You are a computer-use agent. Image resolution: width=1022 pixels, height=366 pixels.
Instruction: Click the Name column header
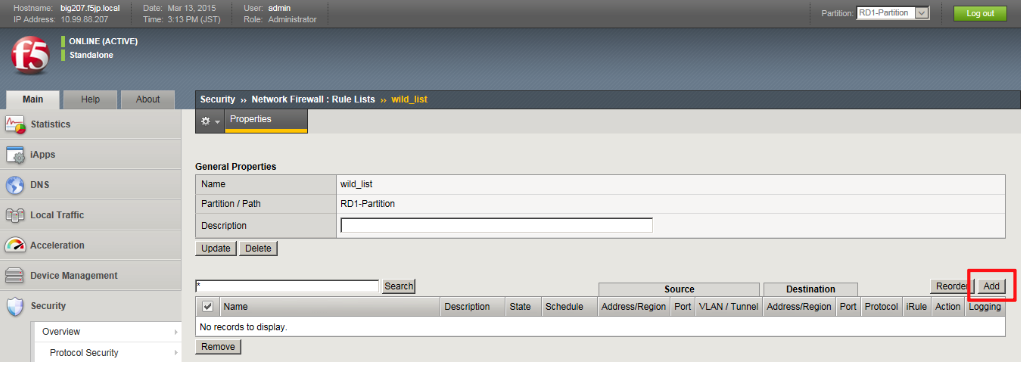pos(331,307)
